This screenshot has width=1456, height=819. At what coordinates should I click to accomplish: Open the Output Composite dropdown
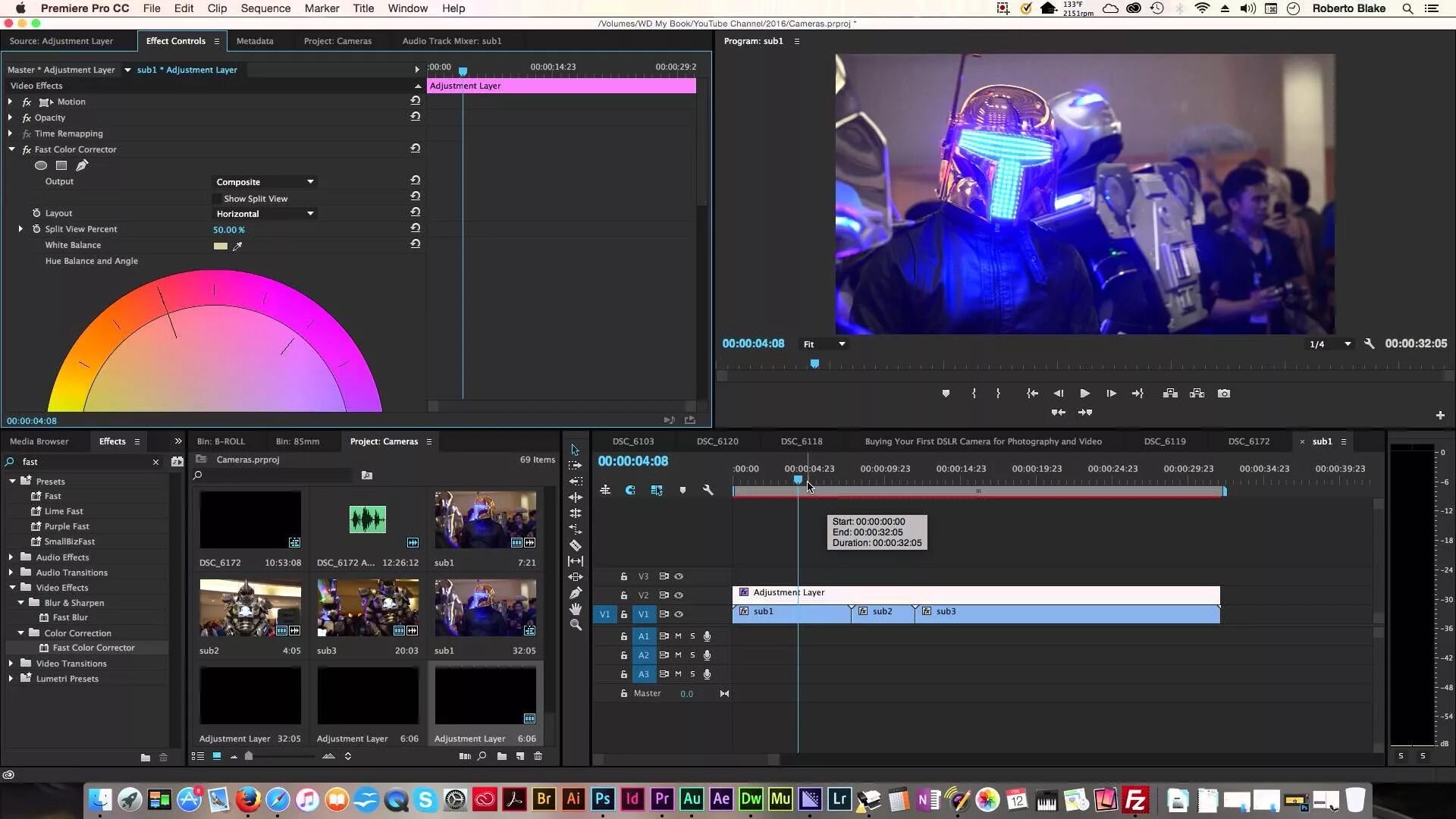click(x=264, y=182)
